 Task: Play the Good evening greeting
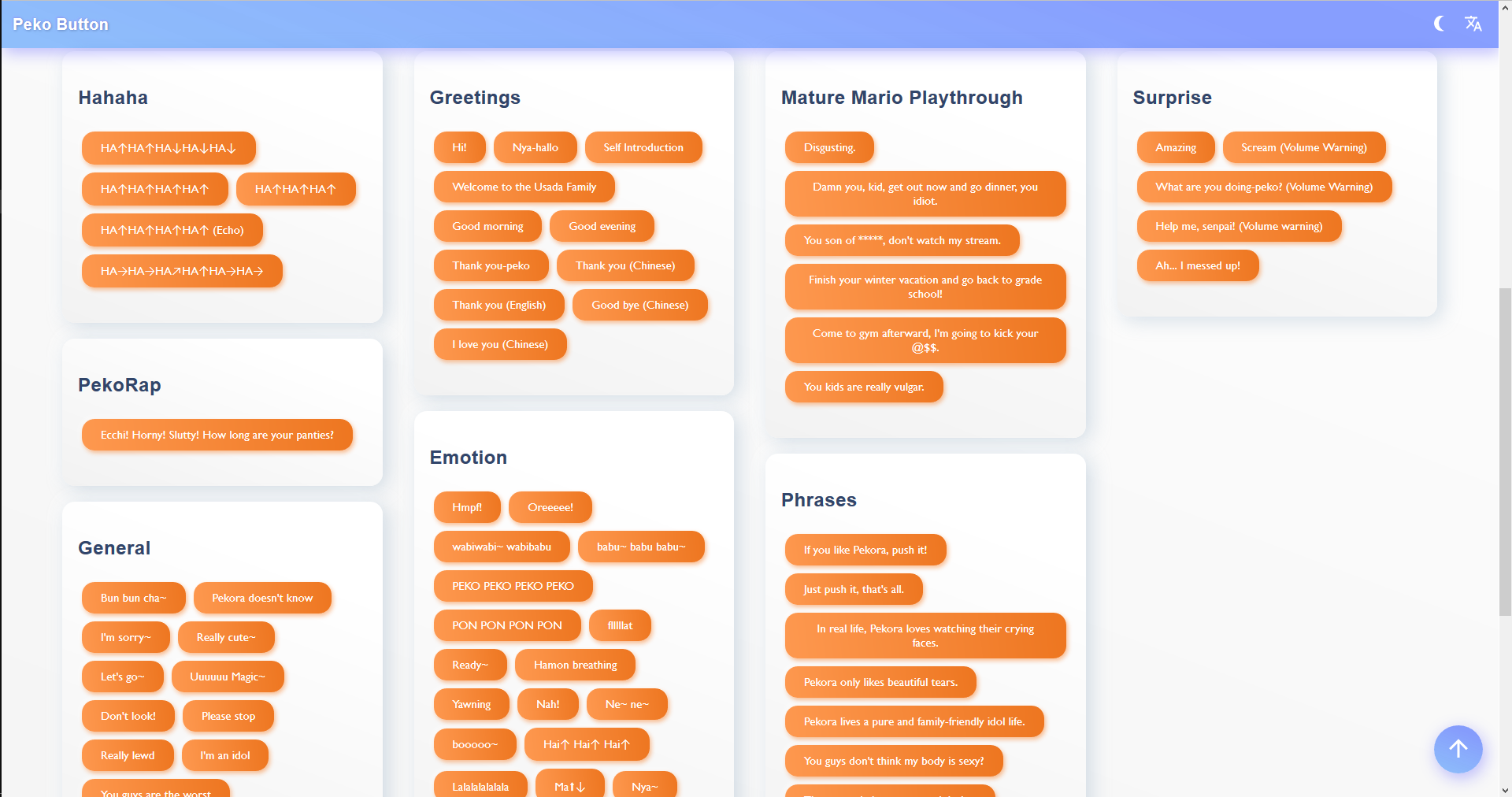click(x=602, y=226)
